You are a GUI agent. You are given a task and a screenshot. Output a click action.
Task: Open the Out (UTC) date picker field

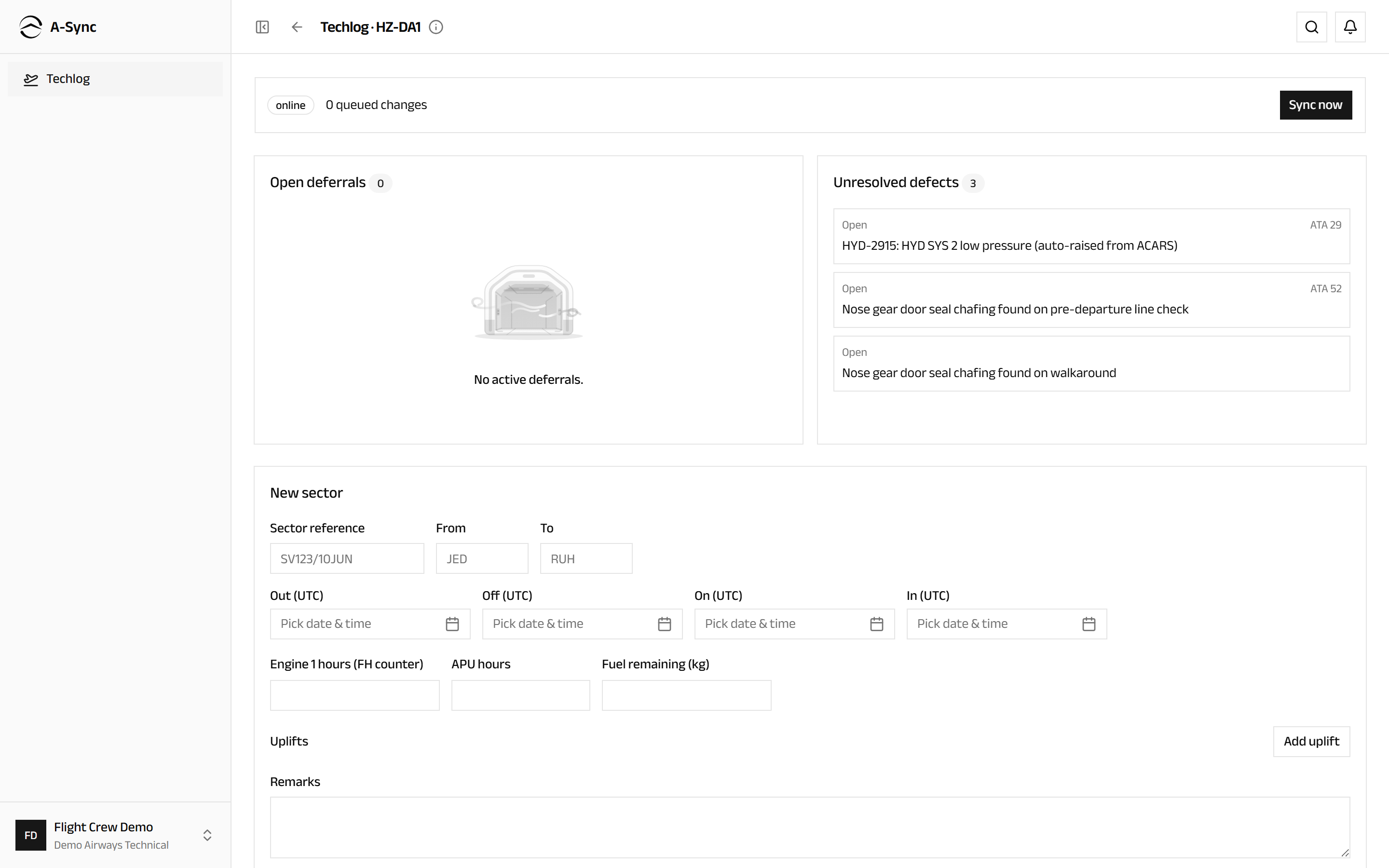[x=370, y=624]
